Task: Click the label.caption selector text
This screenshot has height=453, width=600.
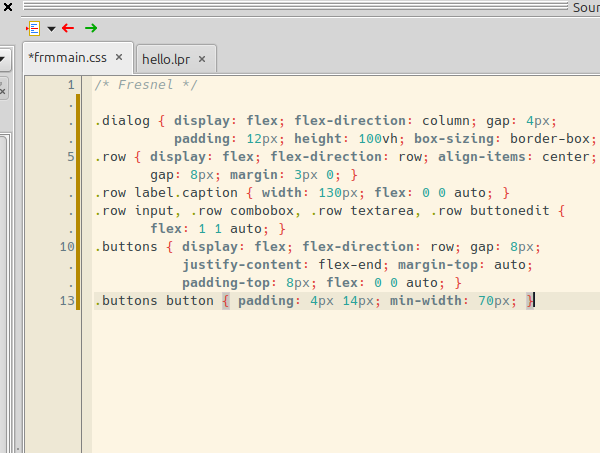Action: (x=186, y=192)
